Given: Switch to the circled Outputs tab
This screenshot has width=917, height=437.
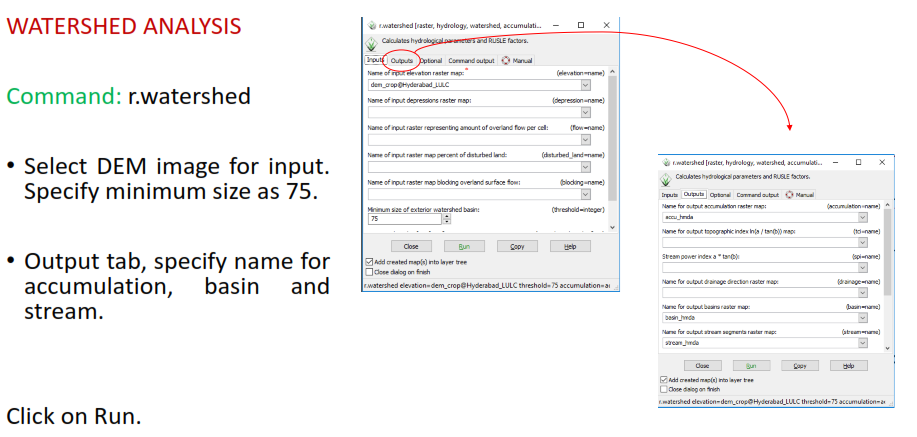Looking at the screenshot, I should tap(402, 60).
